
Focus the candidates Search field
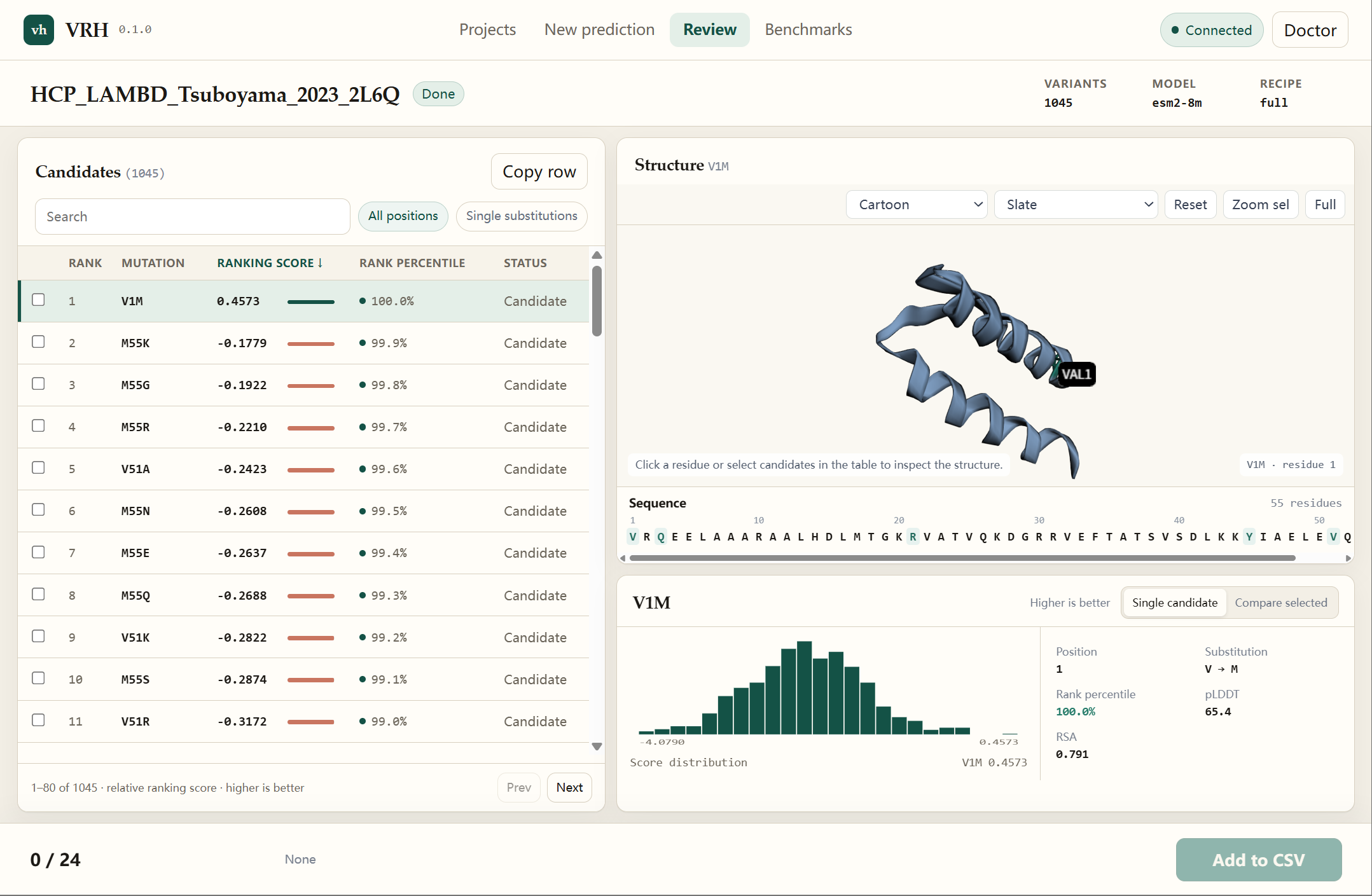click(193, 216)
